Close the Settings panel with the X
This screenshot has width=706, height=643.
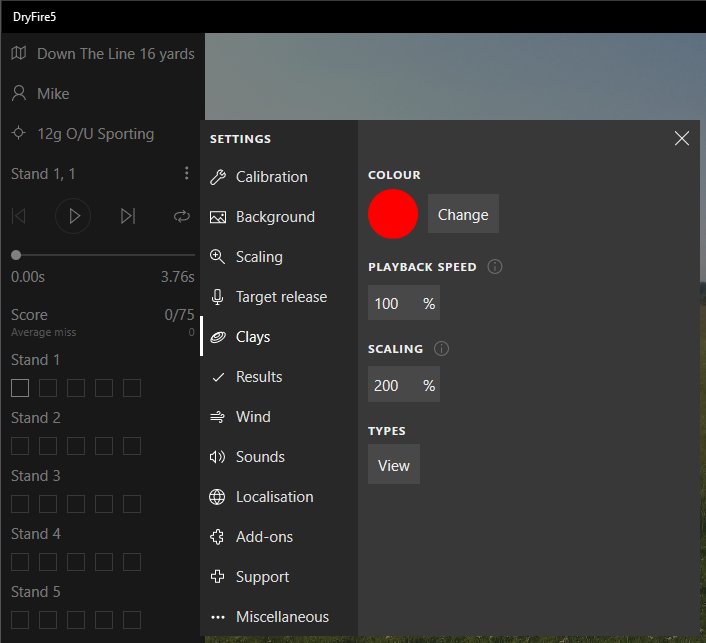coord(682,139)
